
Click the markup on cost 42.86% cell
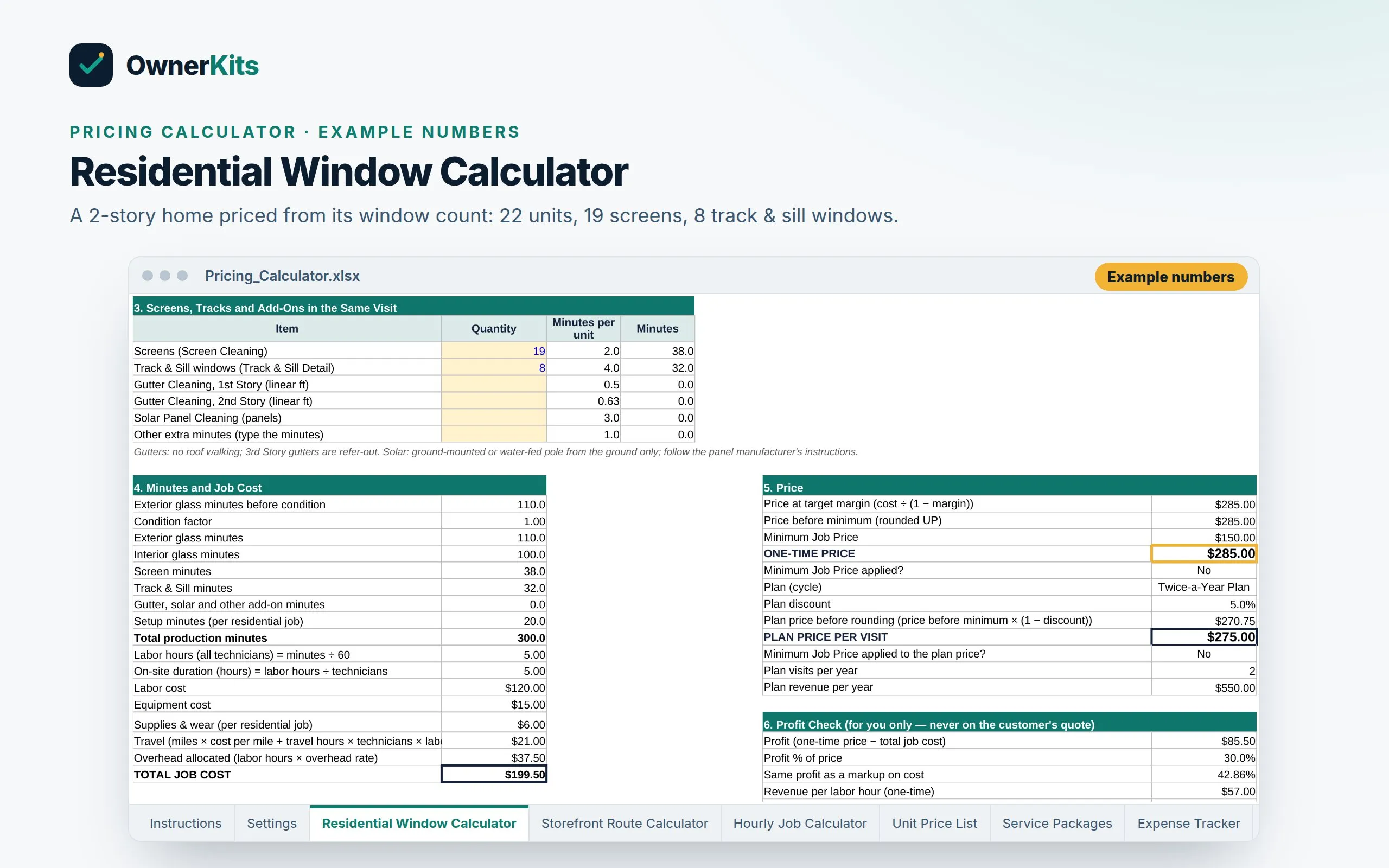[x=1203, y=775]
